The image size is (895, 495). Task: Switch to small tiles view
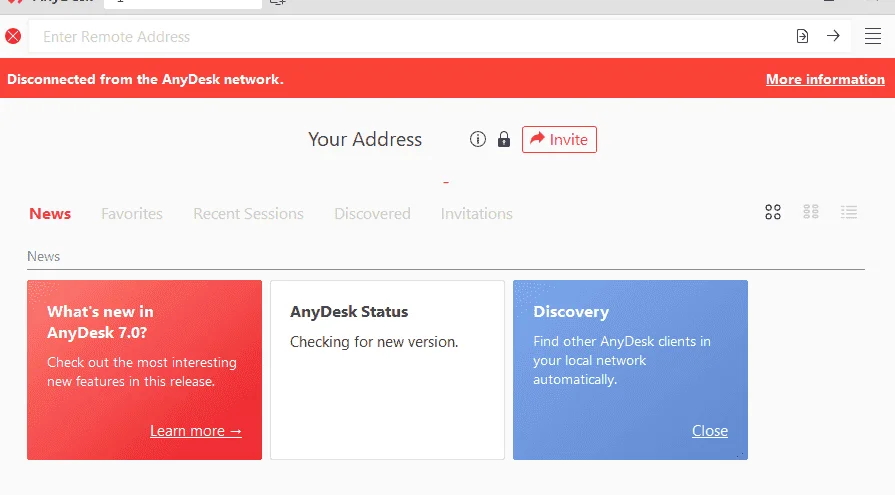coord(811,212)
